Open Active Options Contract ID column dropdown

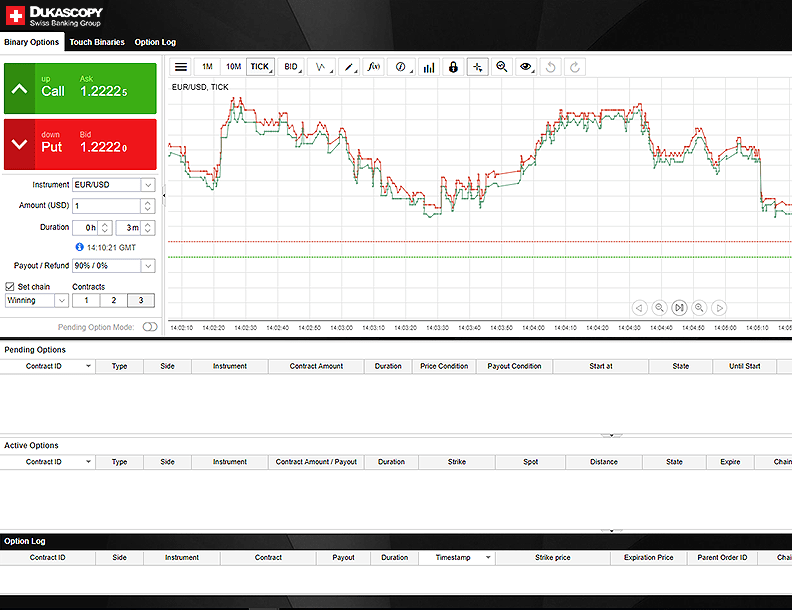tap(88, 462)
